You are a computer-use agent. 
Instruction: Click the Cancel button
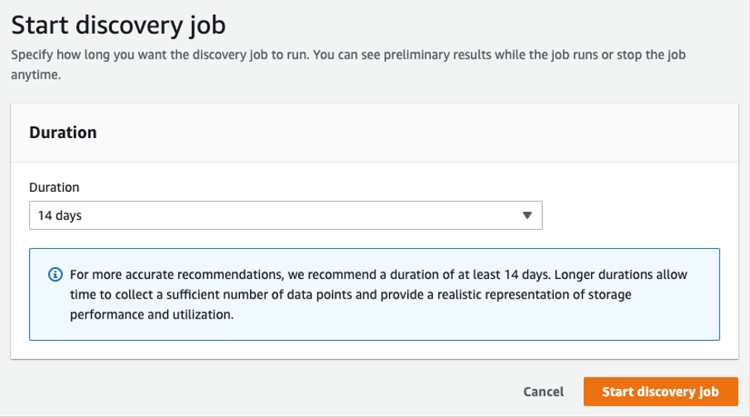point(543,392)
